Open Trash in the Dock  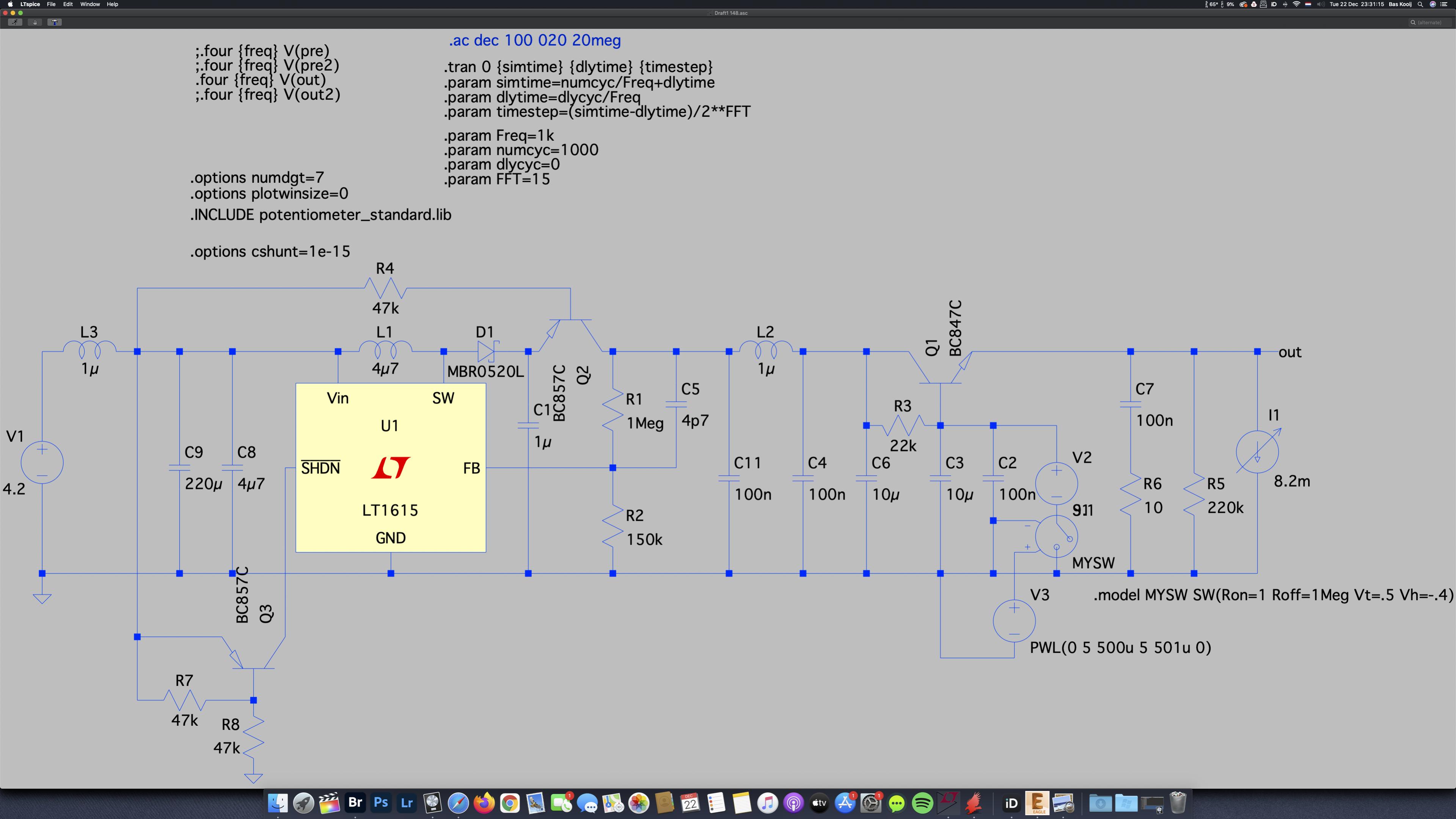point(1177,803)
